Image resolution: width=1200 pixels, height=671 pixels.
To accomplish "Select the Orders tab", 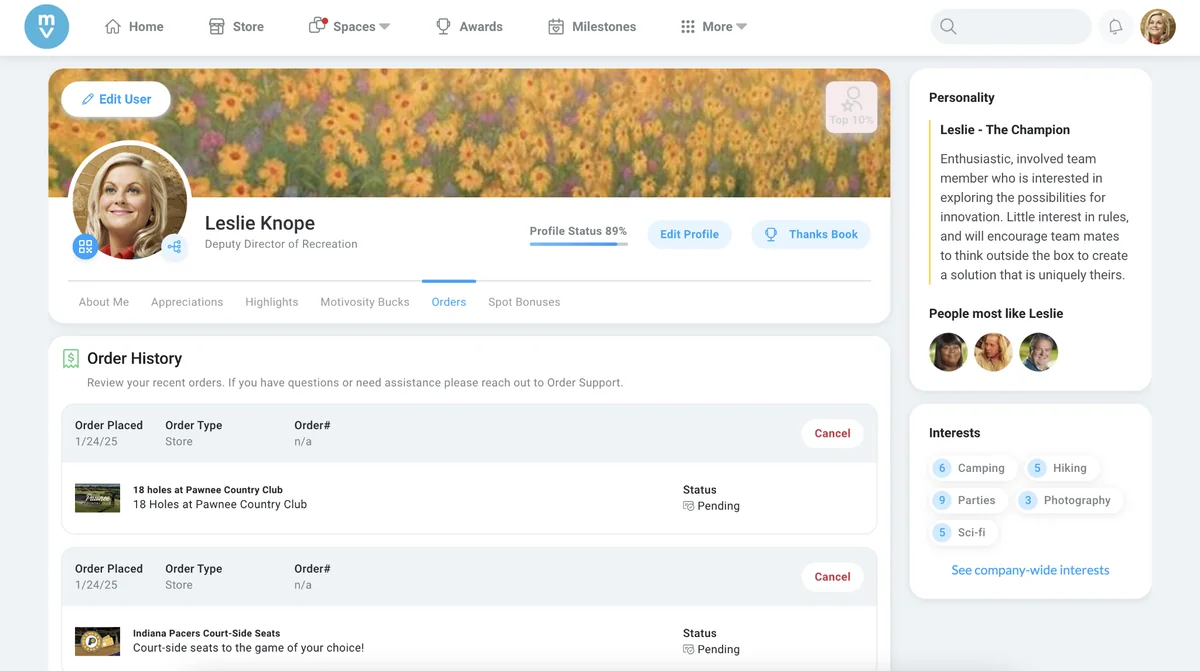I will click(x=449, y=302).
